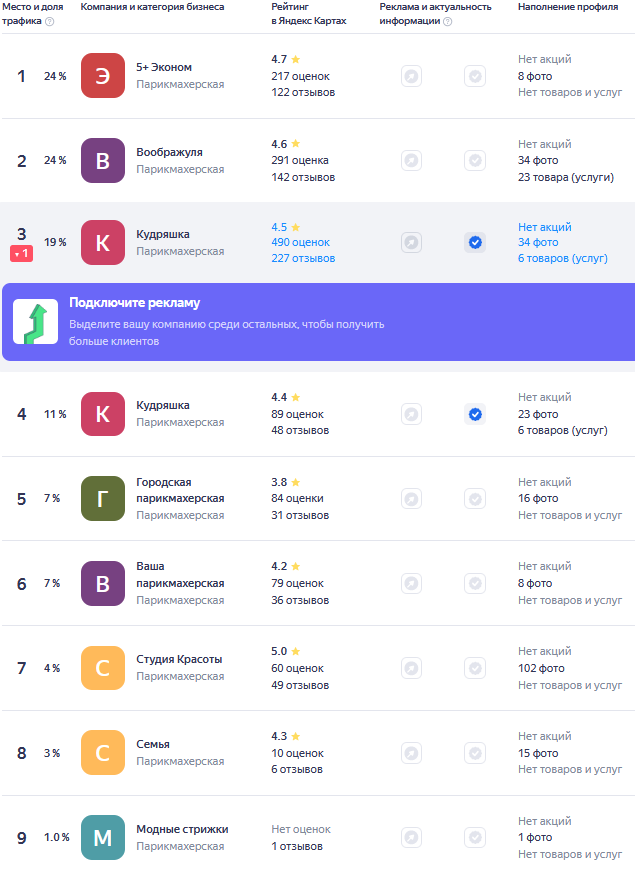Viewport: 635px width, 870px height.
Task: Click the Модные стрижки teal logo
Action: pos(103,837)
